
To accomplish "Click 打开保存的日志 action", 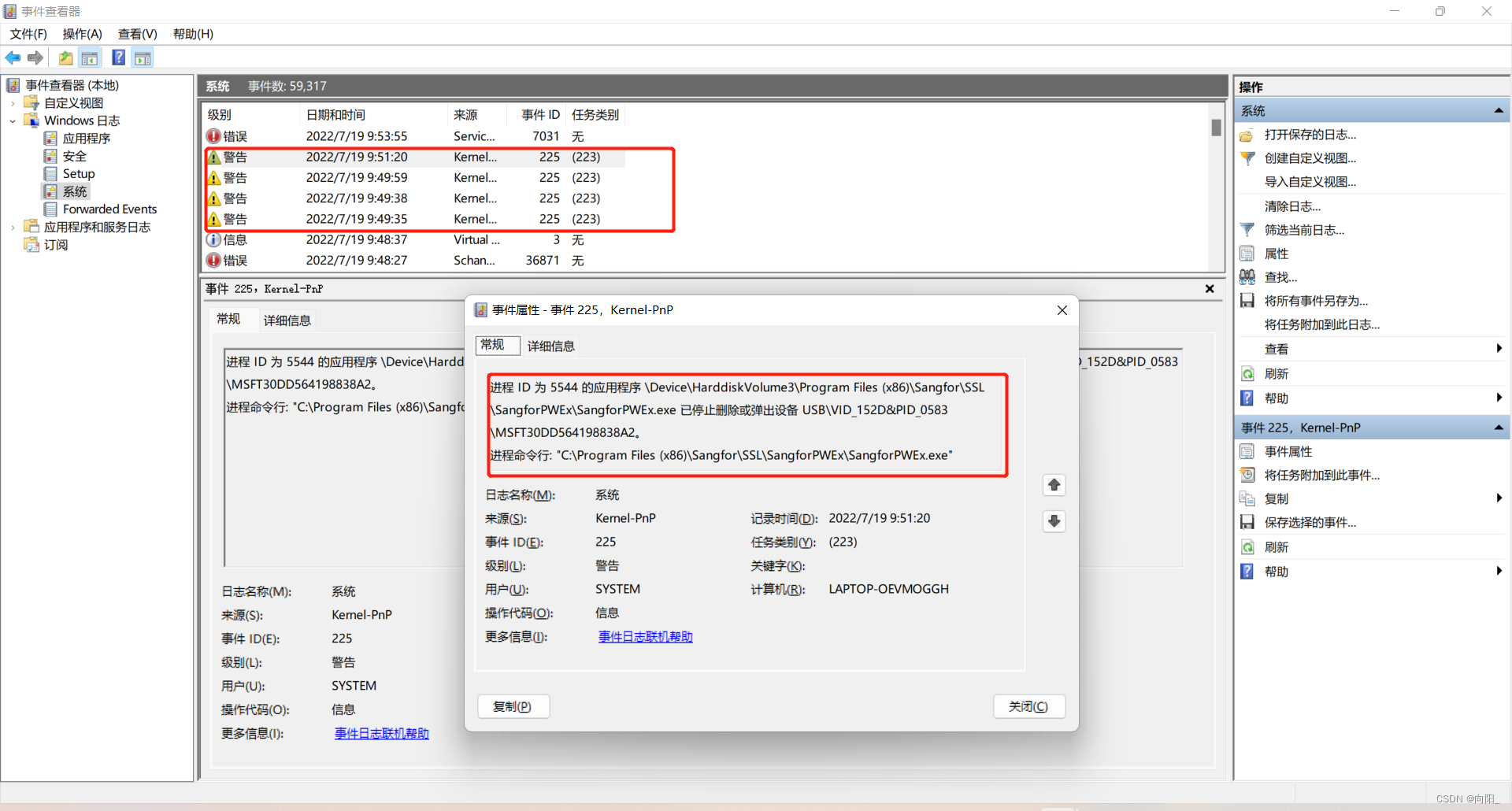I will pyautogui.click(x=1310, y=135).
